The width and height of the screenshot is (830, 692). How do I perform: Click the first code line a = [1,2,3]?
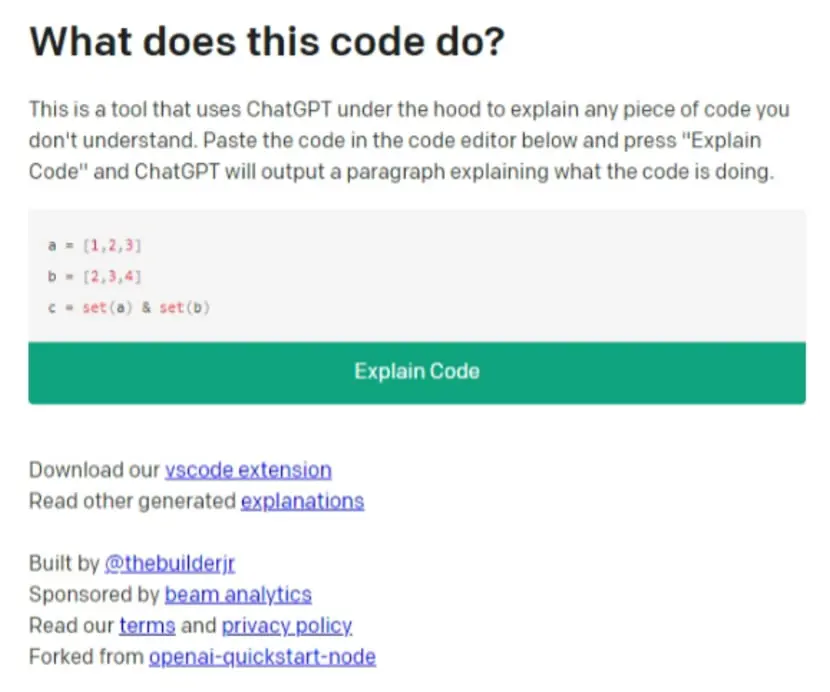(x=95, y=246)
